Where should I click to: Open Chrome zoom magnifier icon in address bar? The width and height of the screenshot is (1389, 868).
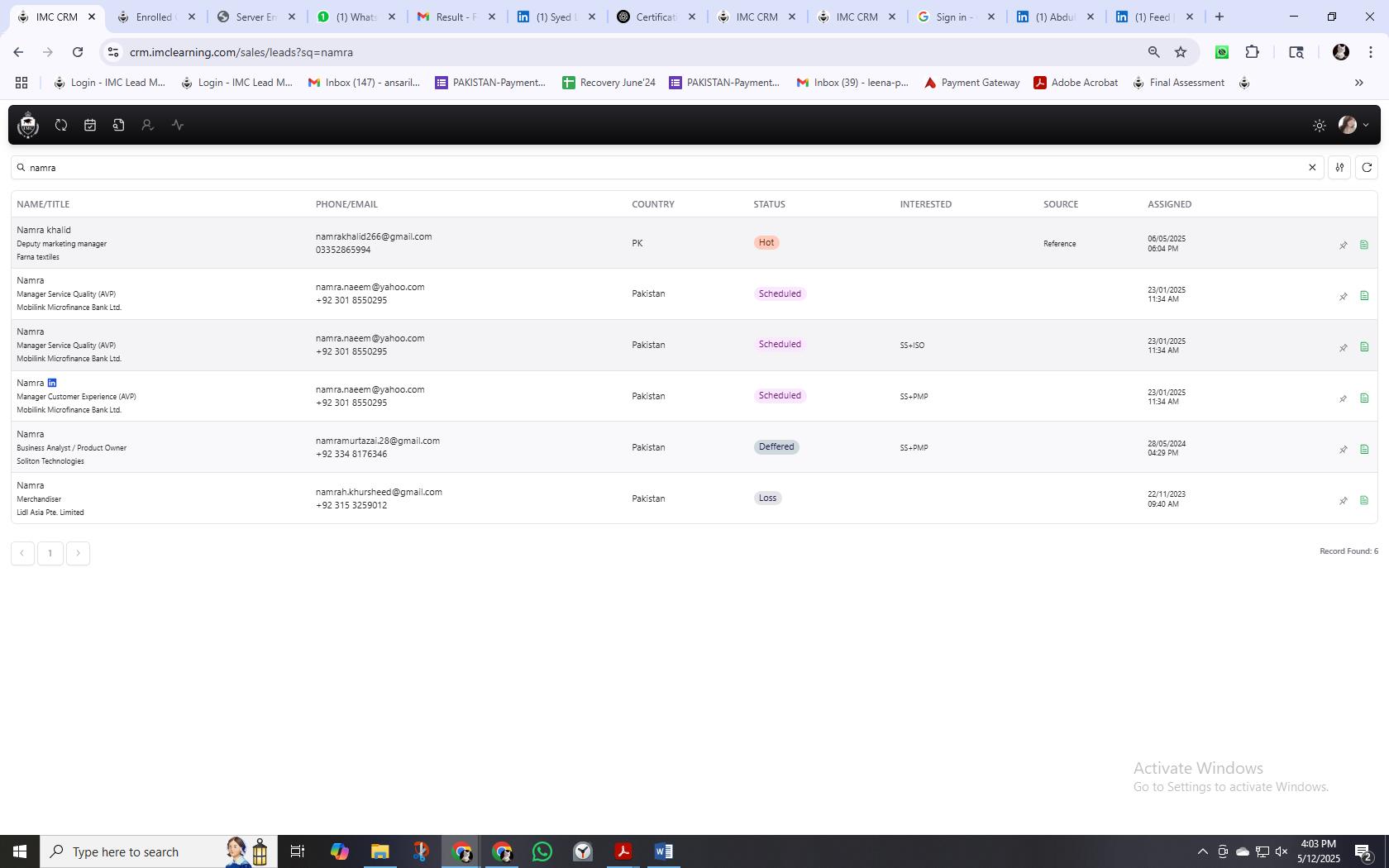(x=1153, y=52)
